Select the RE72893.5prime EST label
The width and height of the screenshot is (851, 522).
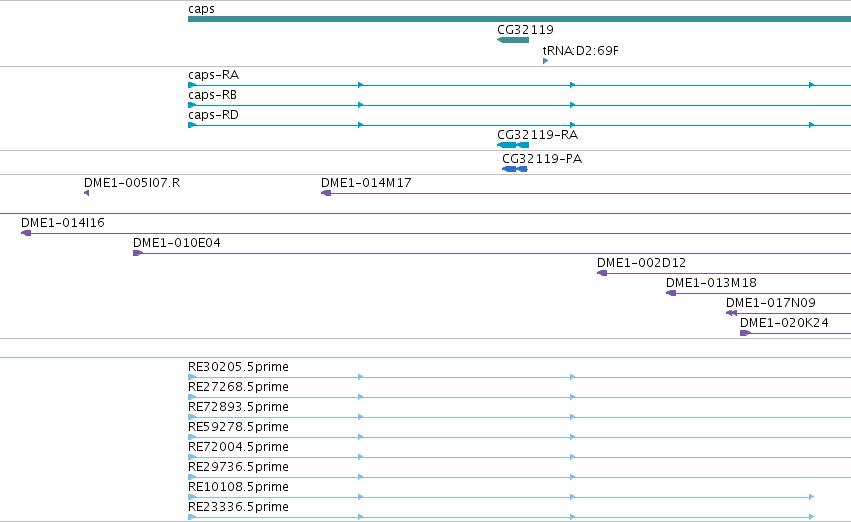[x=238, y=407]
